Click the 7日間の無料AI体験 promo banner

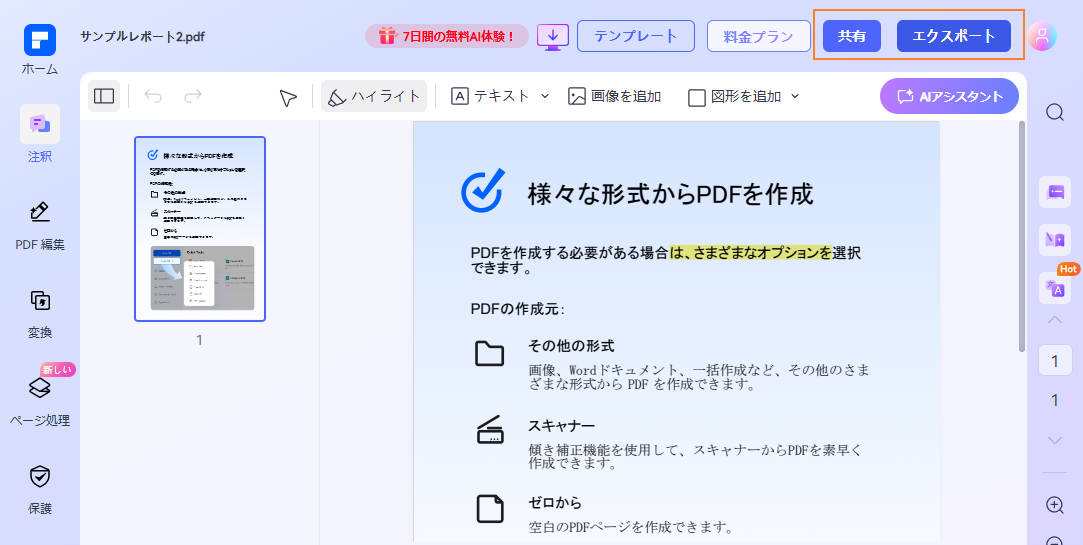[446, 36]
